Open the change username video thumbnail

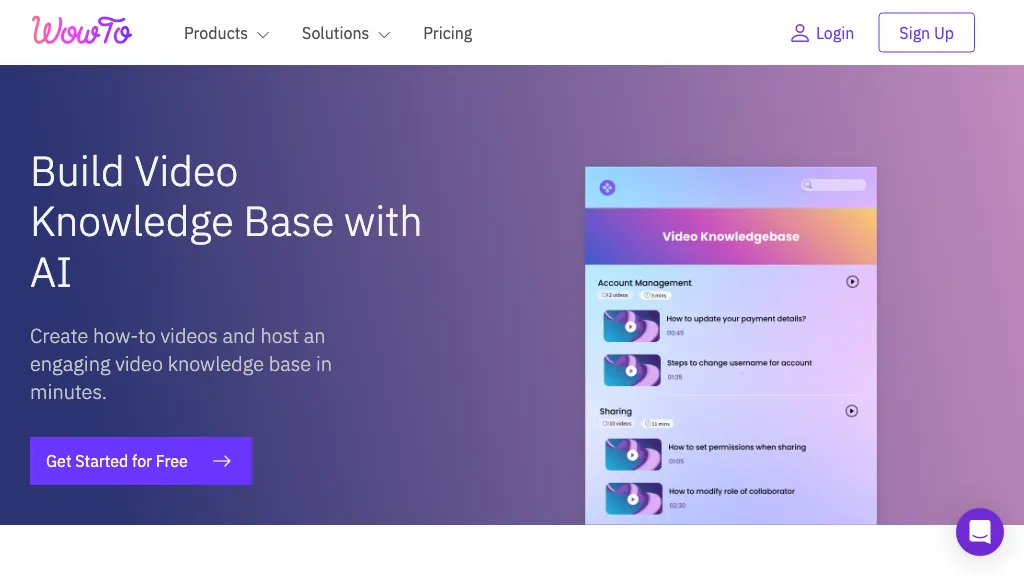click(631, 370)
